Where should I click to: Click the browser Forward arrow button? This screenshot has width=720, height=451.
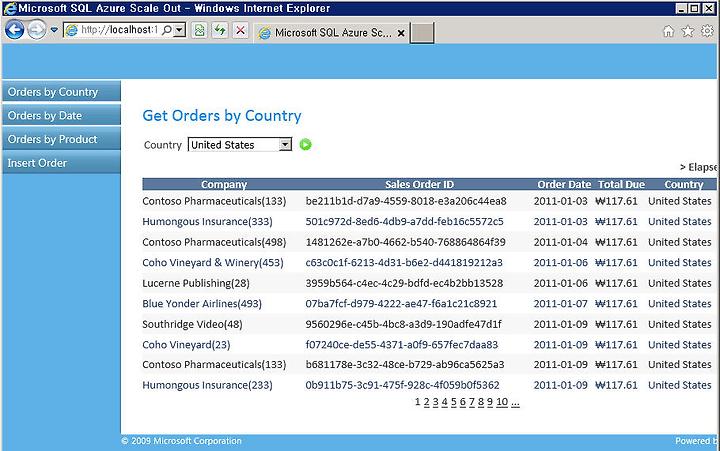[36, 30]
